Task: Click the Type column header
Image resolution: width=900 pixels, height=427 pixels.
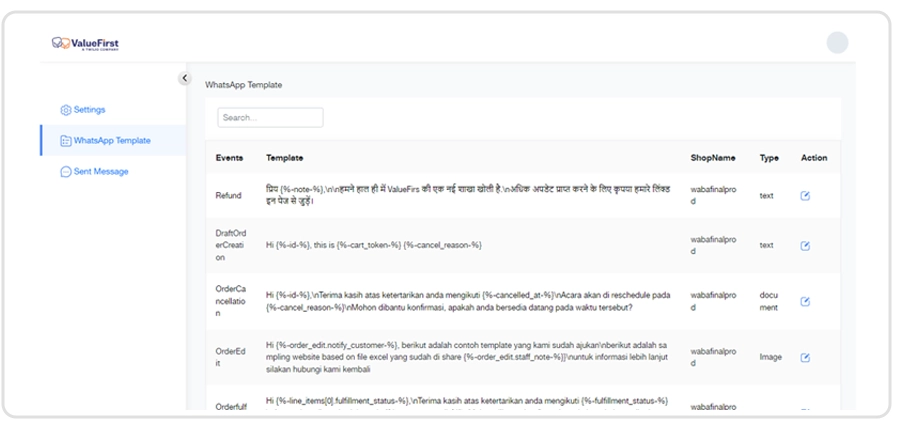Action: coord(768,158)
